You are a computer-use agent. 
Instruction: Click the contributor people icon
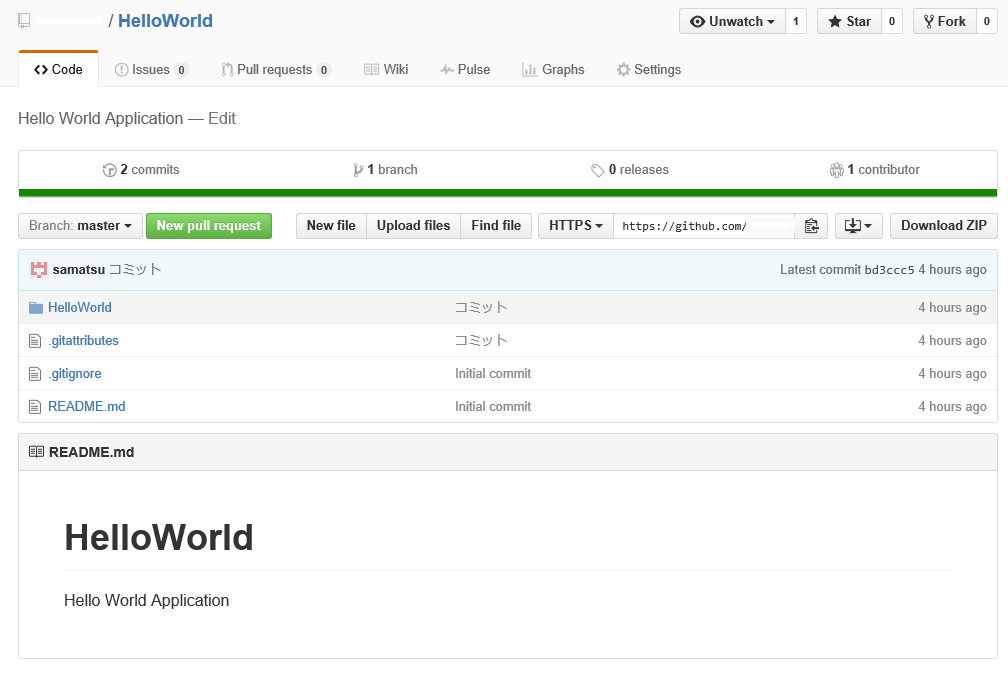(x=836, y=170)
